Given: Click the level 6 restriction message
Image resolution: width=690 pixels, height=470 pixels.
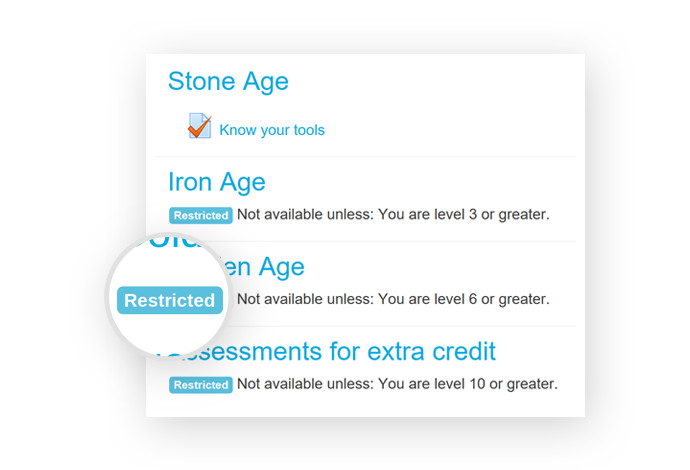Looking at the screenshot, I should [x=393, y=299].
